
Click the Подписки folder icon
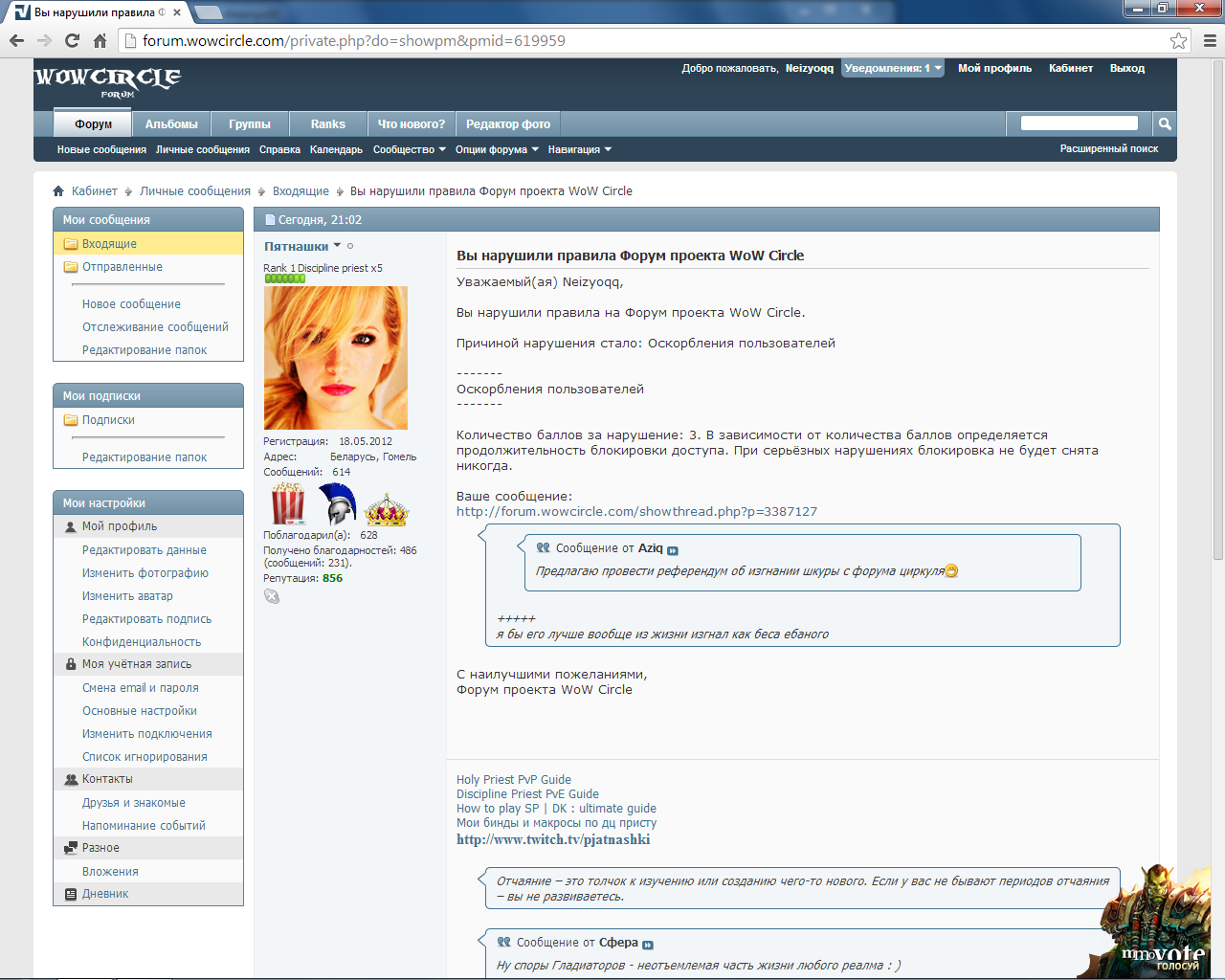click(71, 420)
